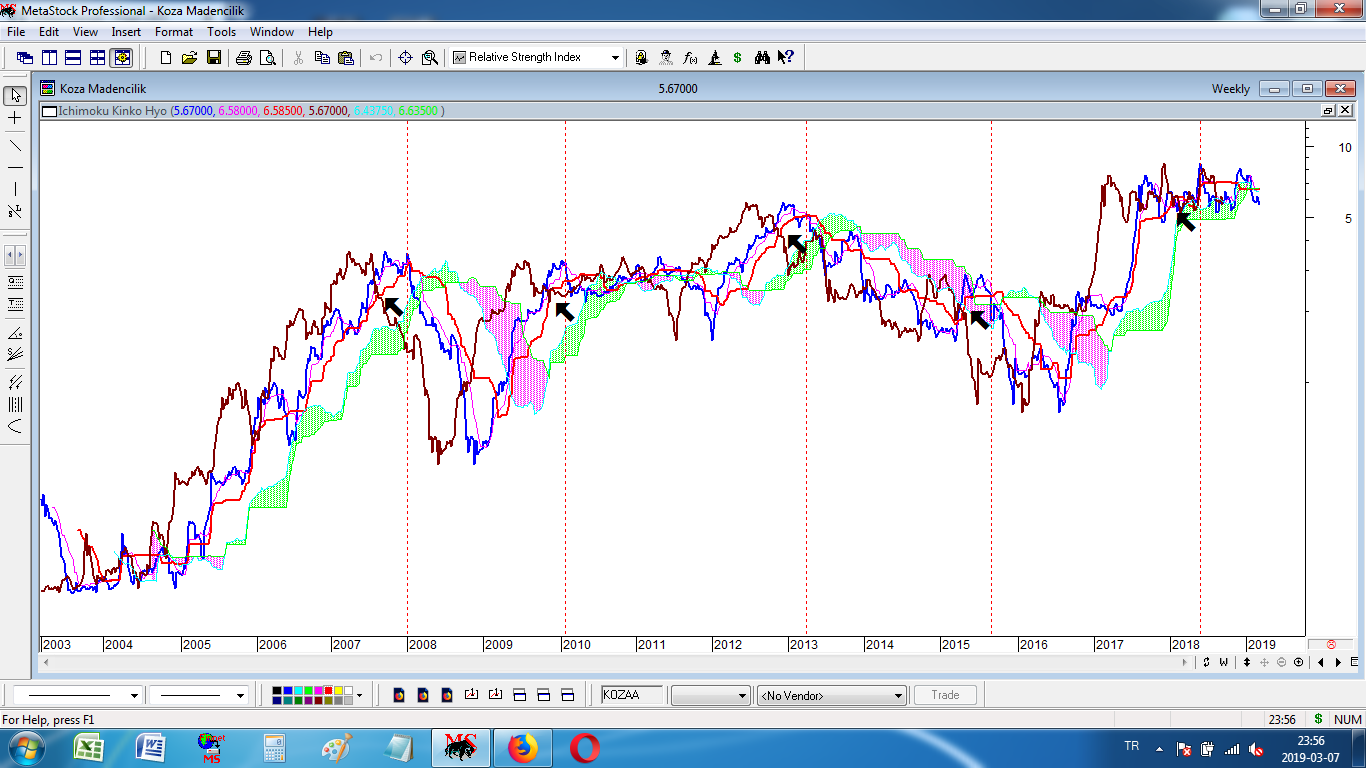
Task: Open Opera browser from the taskbar
Action: pos(583,747)
